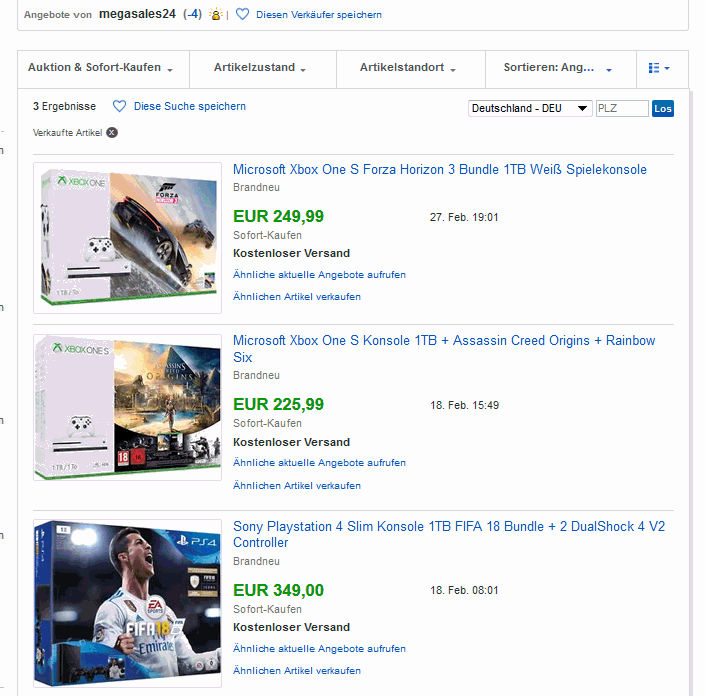Click Ähnlichen Artikel verkaufen under Forza bundle
Viewport: 705px width, 696px height.
297,297
